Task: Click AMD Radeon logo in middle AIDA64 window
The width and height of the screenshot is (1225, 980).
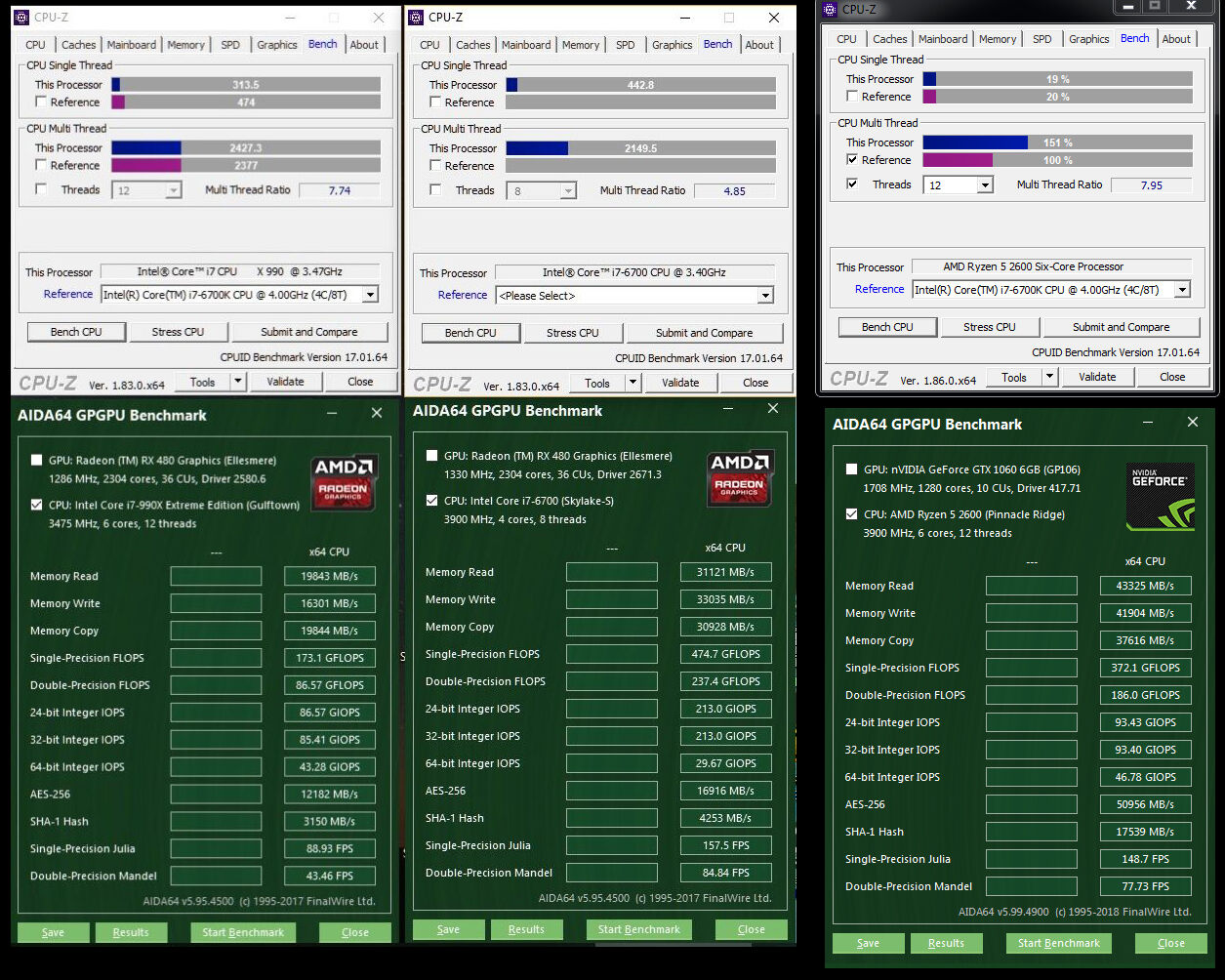Action: [739, 478]
